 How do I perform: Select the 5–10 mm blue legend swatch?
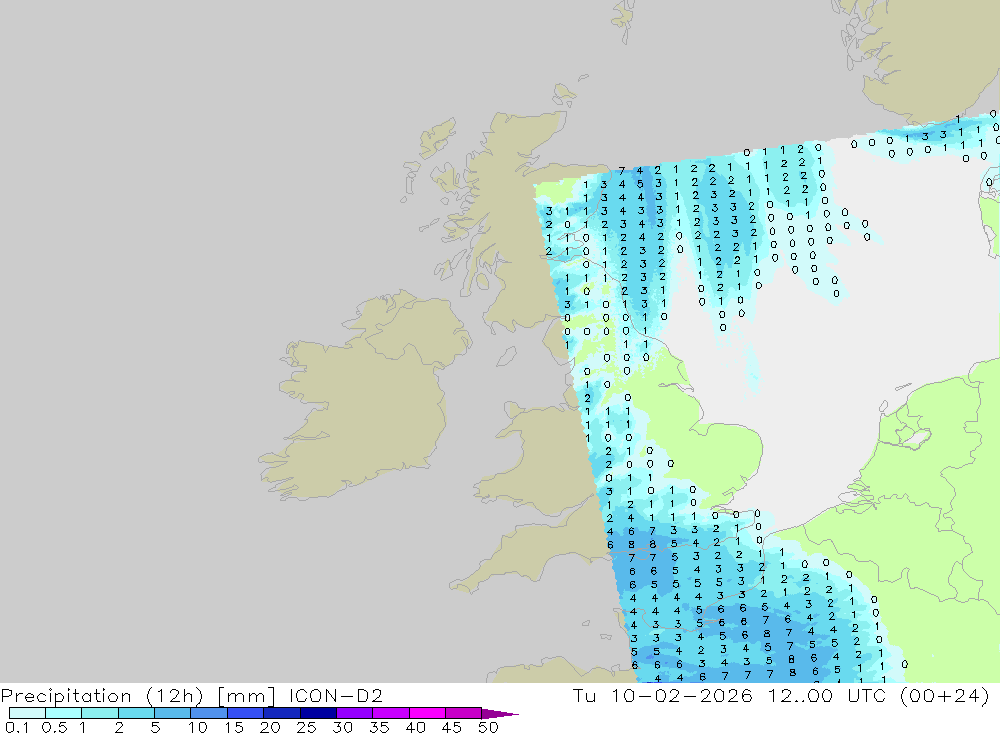[173, 713]
